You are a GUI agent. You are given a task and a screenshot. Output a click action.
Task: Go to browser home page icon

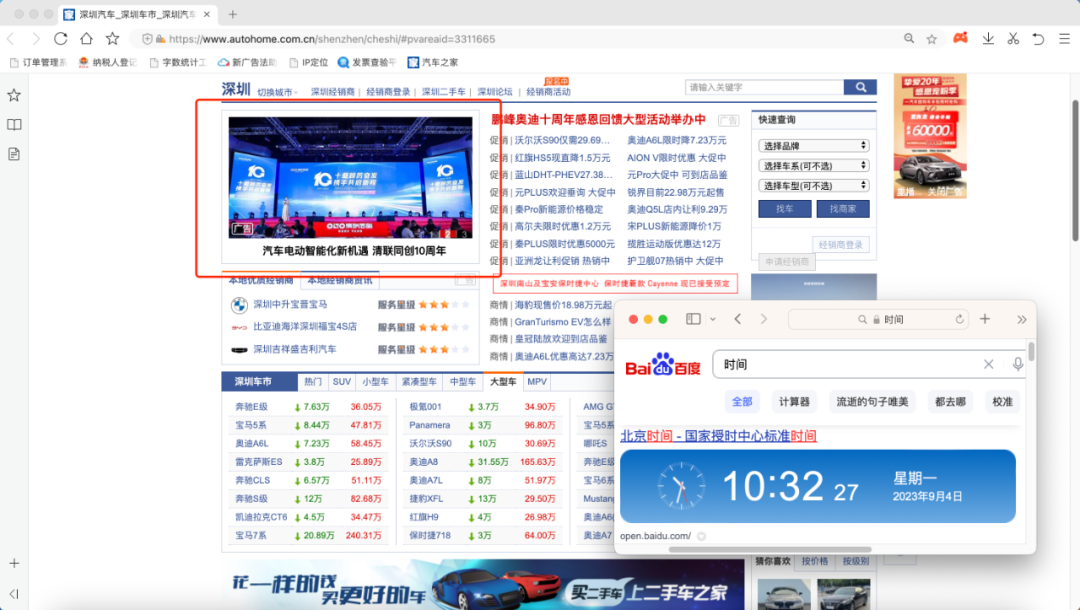pos(86,39)
